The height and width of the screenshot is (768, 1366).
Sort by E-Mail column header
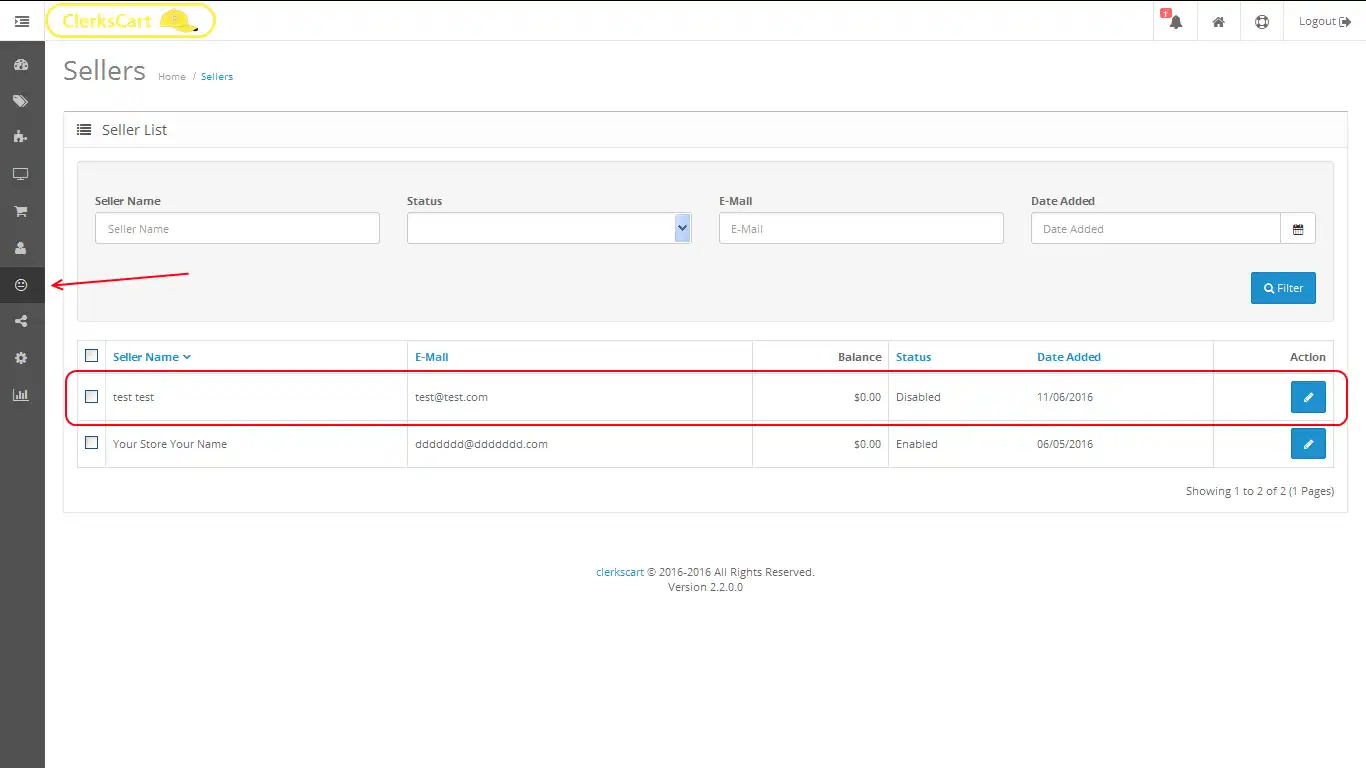click(x=432, y=357)
